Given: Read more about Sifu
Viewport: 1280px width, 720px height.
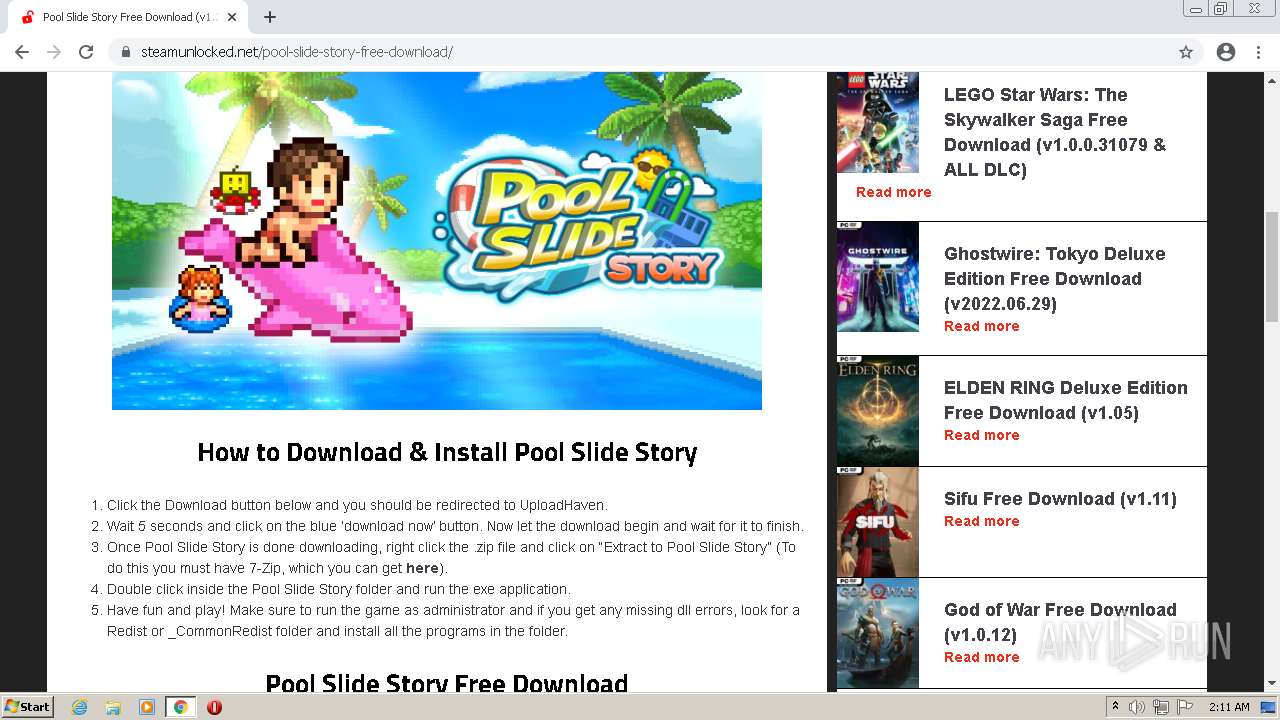Looking at the screenshot, I should point(982,521).
